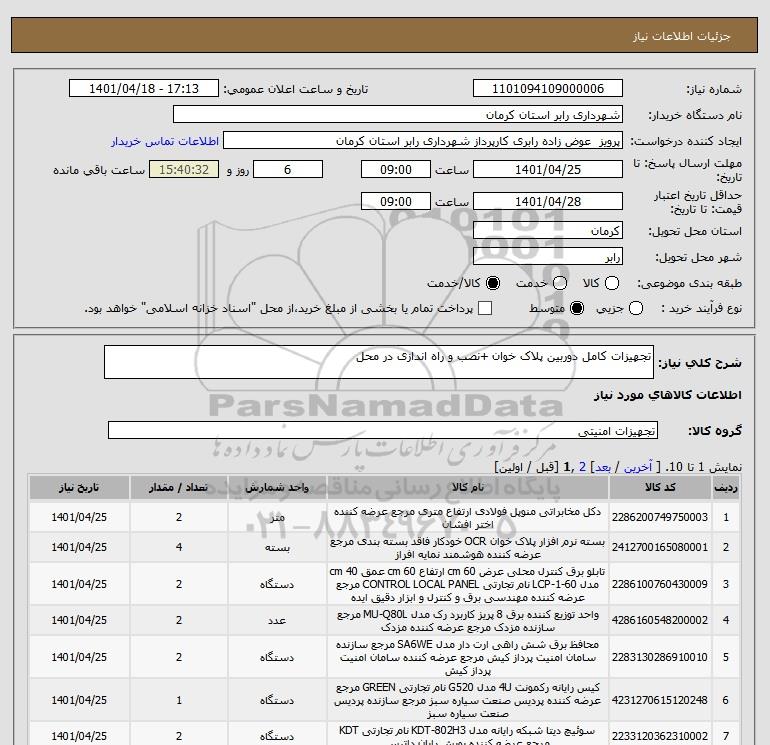This screenshot has width=770, height=745.
Task: Select the کالا/خدمت radio button
Action: tap(493, 283)
